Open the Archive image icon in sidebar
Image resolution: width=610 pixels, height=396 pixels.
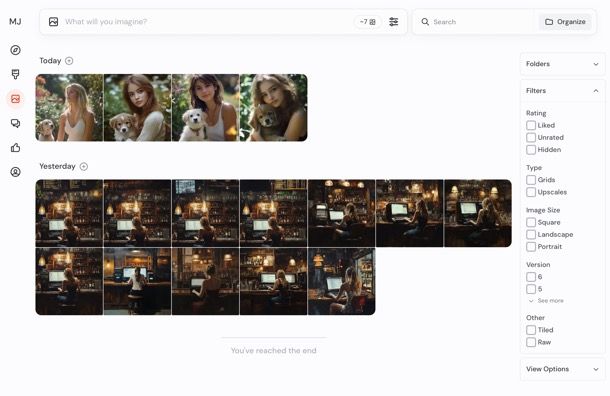point(16,99)
